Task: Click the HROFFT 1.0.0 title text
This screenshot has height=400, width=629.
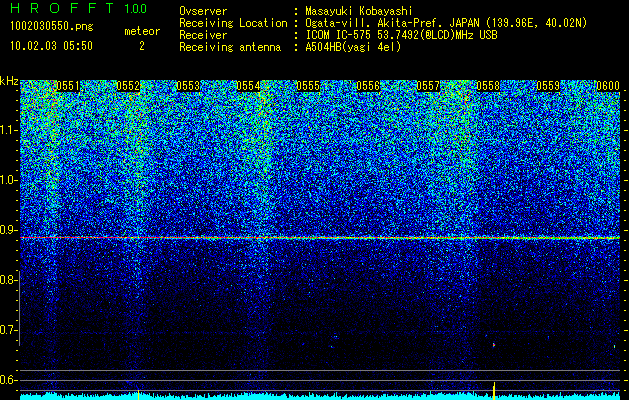Action: click(x=79, y=8)
